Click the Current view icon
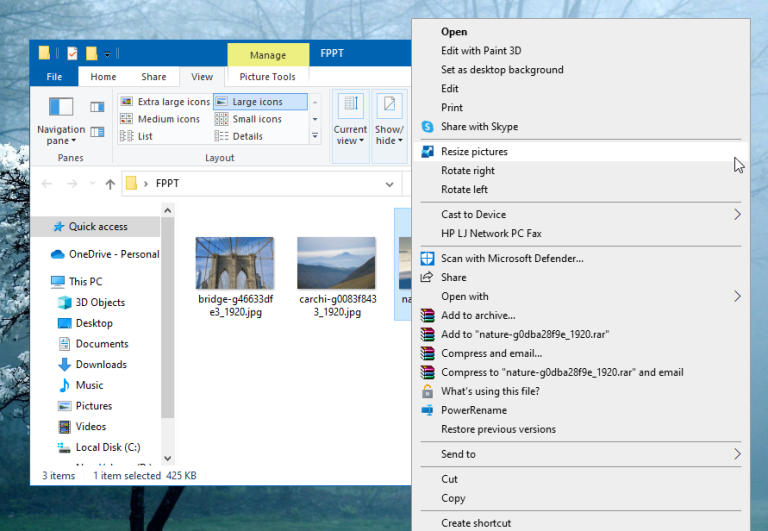This screenshot has height=531, width=768. 350,105
